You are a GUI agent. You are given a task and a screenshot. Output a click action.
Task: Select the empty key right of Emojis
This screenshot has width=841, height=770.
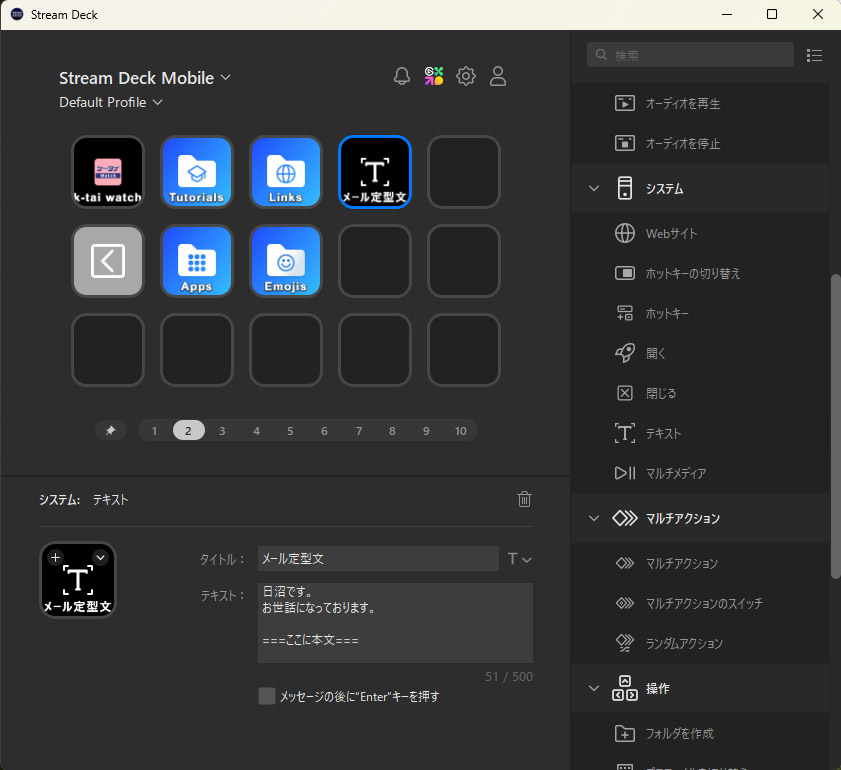point(375,261)
